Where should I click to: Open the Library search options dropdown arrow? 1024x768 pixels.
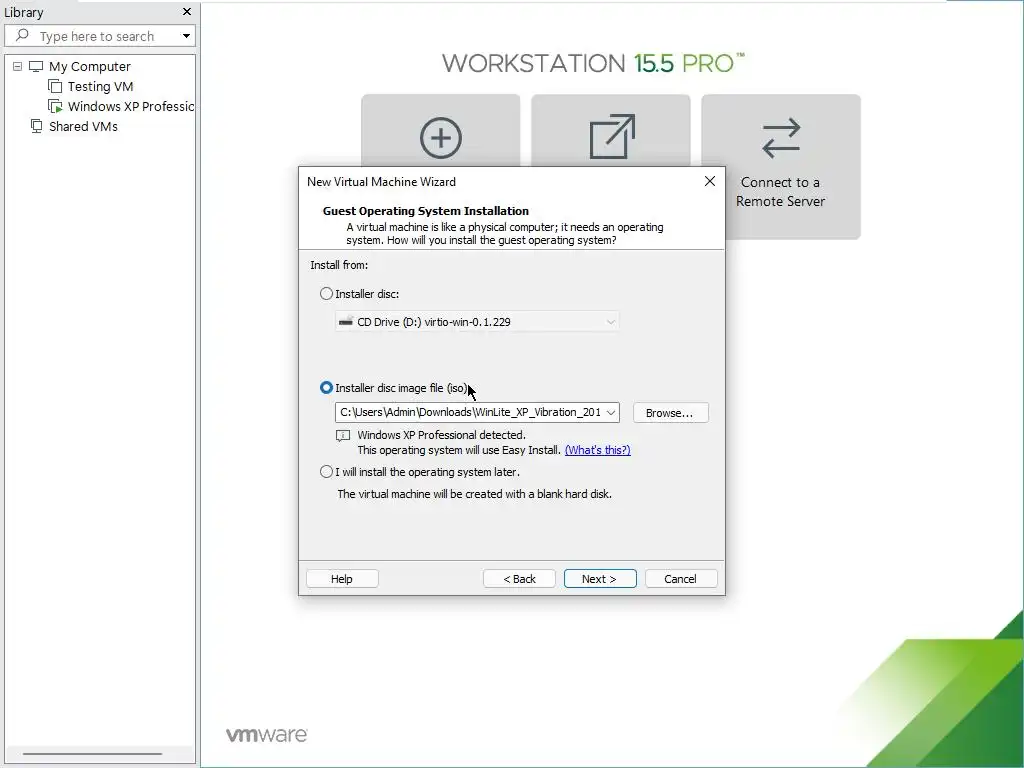click(186, 36)
